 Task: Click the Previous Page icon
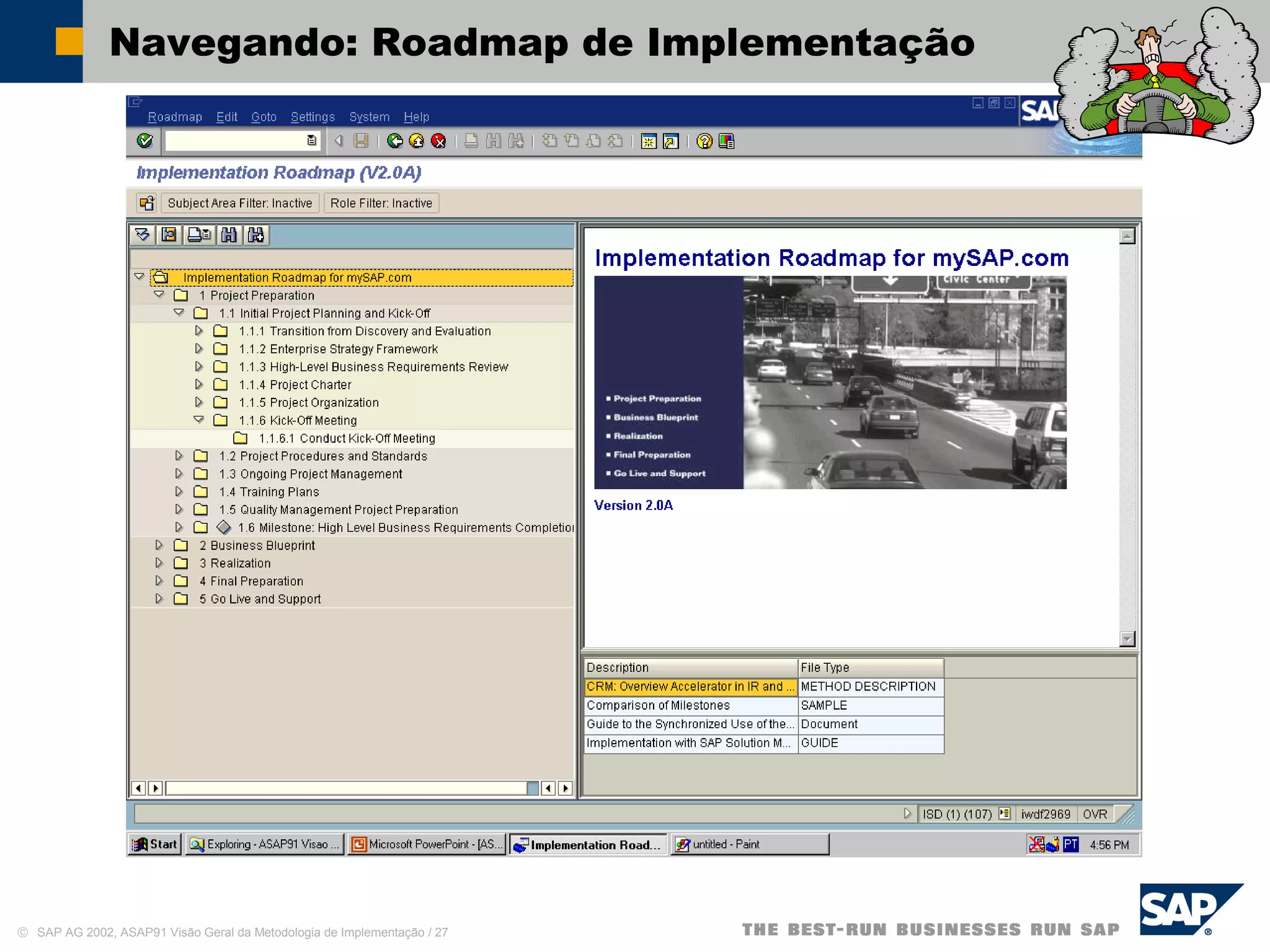pyautogui.click(x=572, y=141)
